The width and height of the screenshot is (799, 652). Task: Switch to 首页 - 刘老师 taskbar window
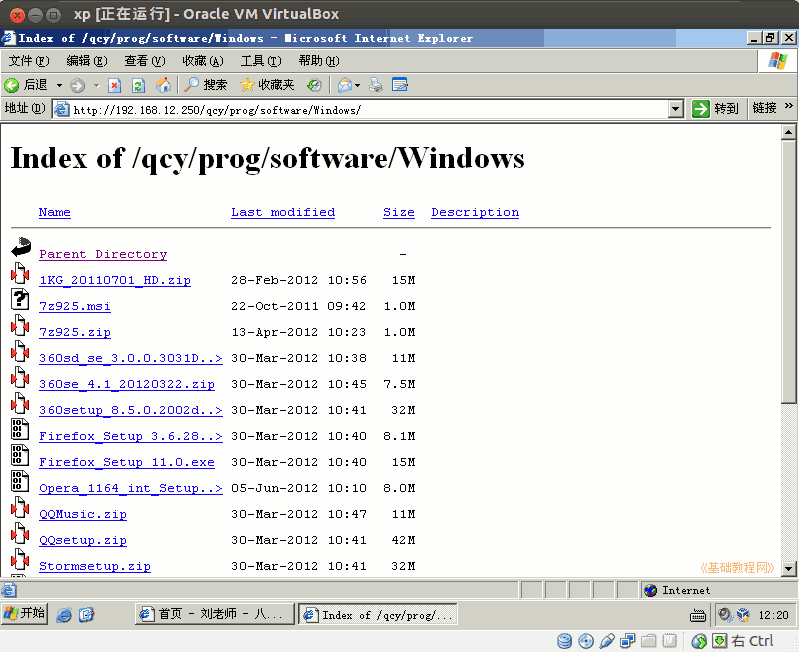pyautogui.click(x=215, y=614)
